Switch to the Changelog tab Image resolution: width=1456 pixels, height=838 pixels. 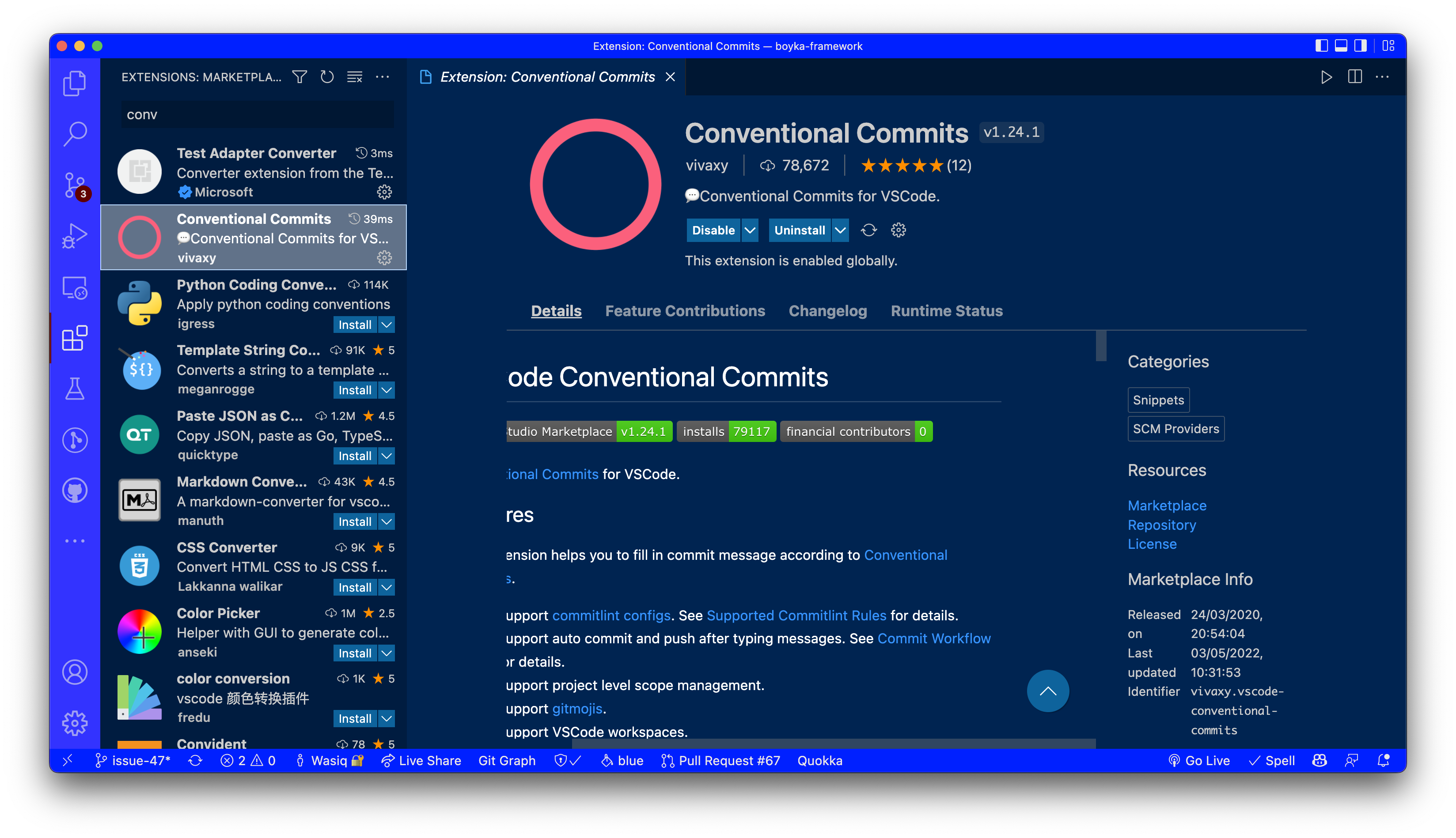point(827,311)
